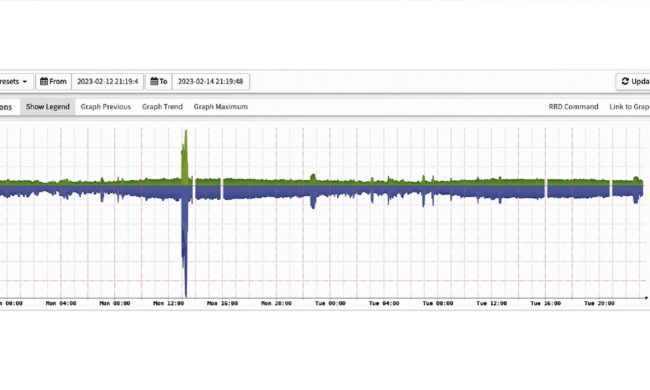Click the calendar icon next to From
The image size is (650, 390).
[x=44, y=81]
